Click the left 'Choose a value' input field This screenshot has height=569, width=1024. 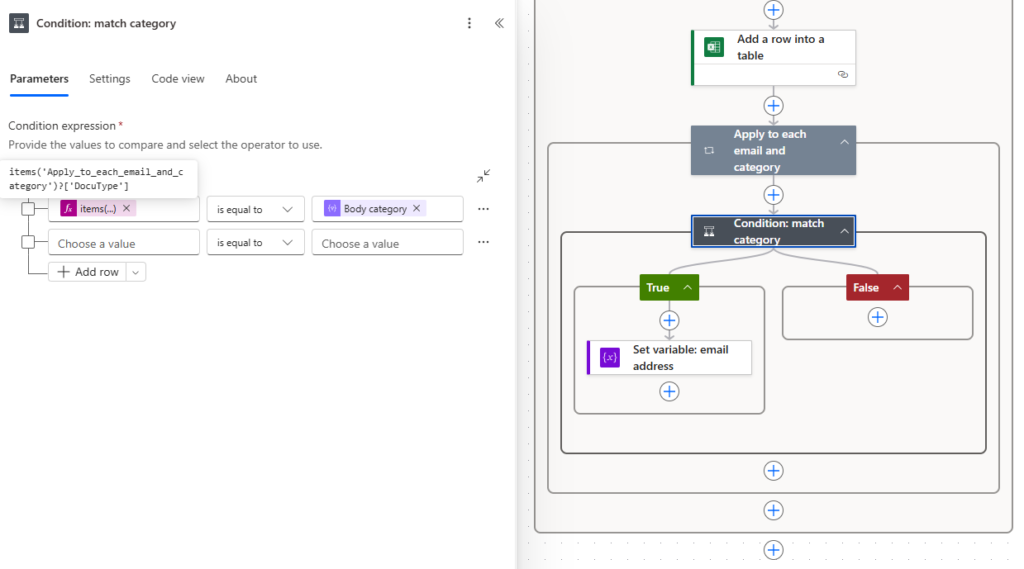coord(124,242)
